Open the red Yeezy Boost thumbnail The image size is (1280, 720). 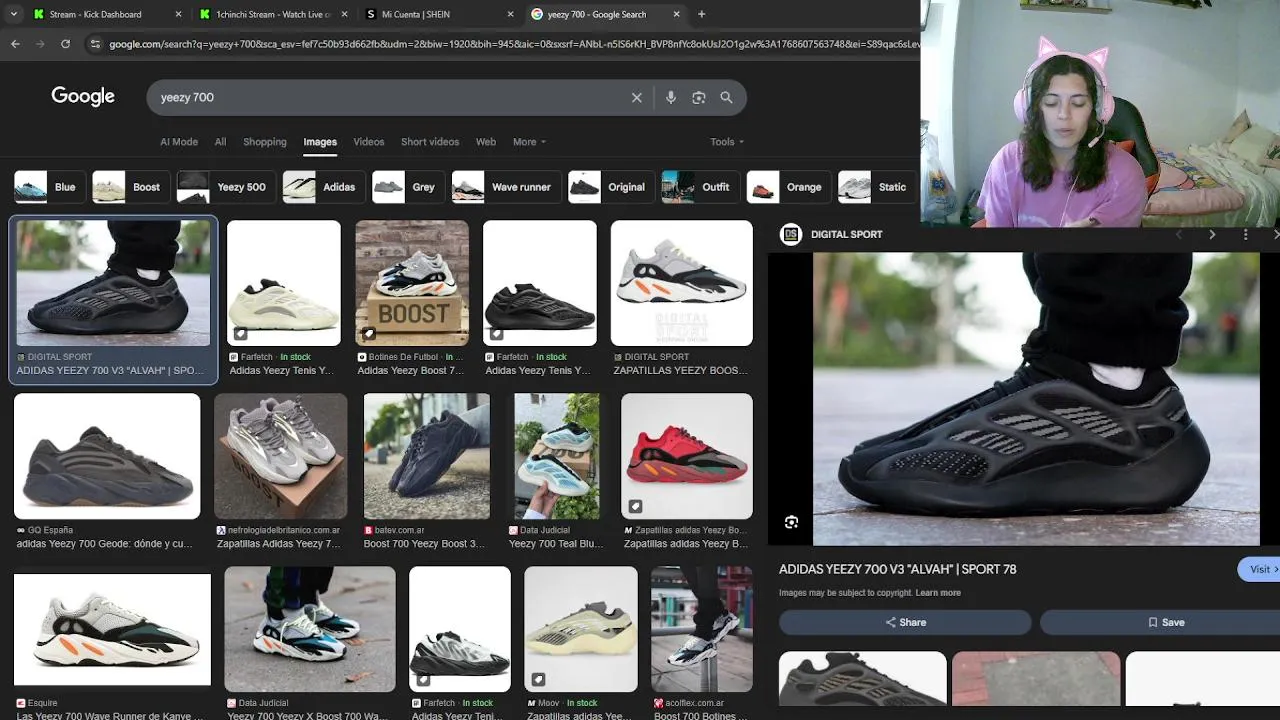point(687,457)
